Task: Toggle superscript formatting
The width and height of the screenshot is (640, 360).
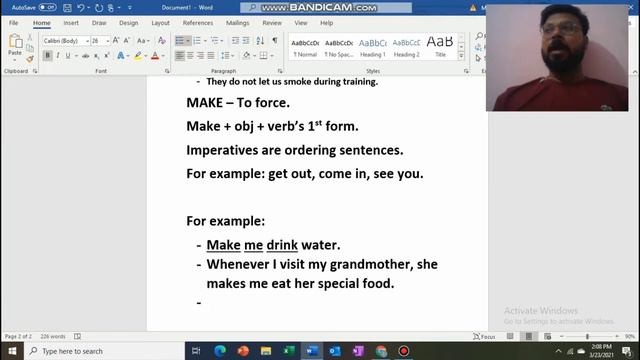Action: [107, 56]
